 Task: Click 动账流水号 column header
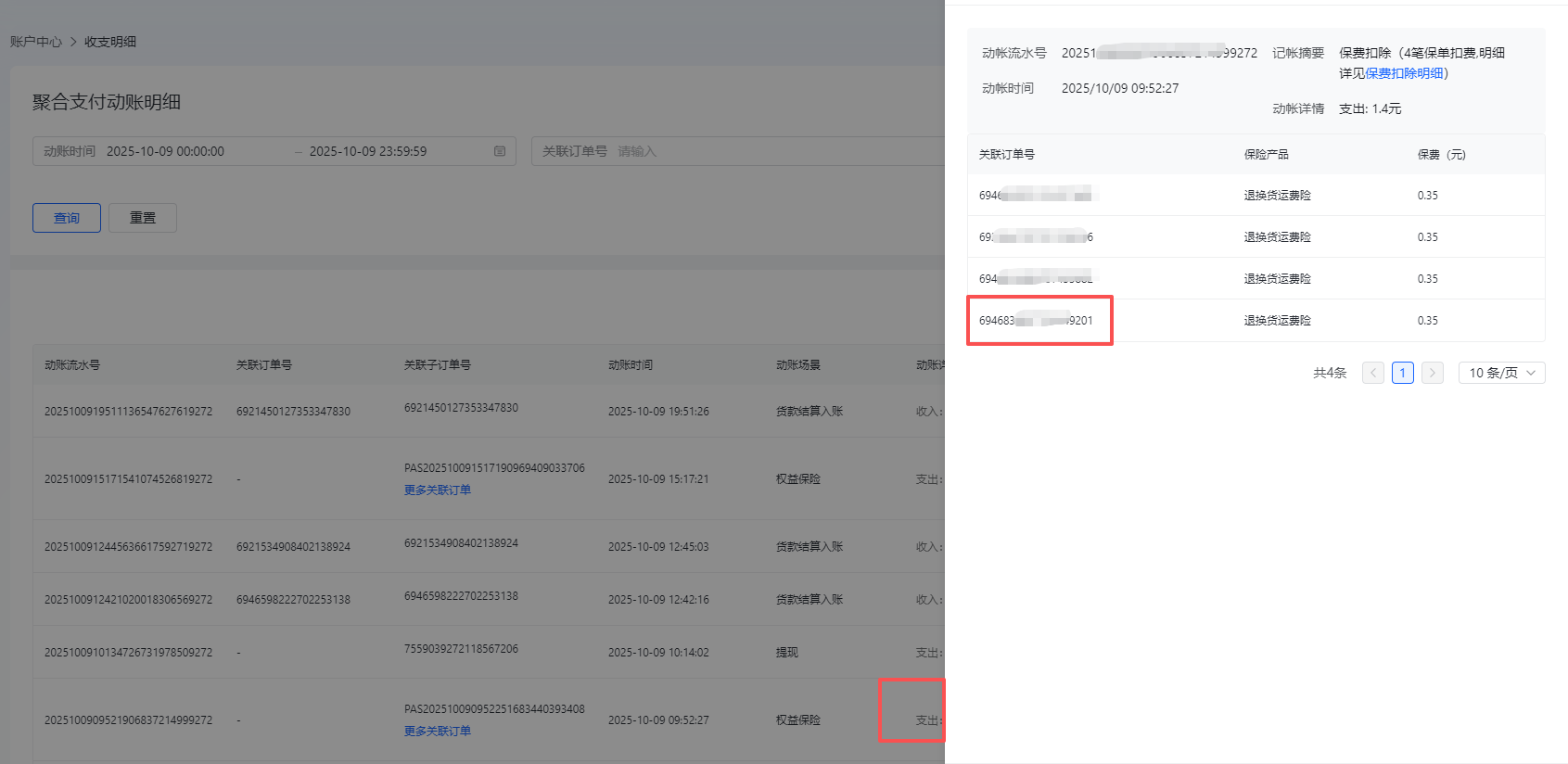coord(72,364)
